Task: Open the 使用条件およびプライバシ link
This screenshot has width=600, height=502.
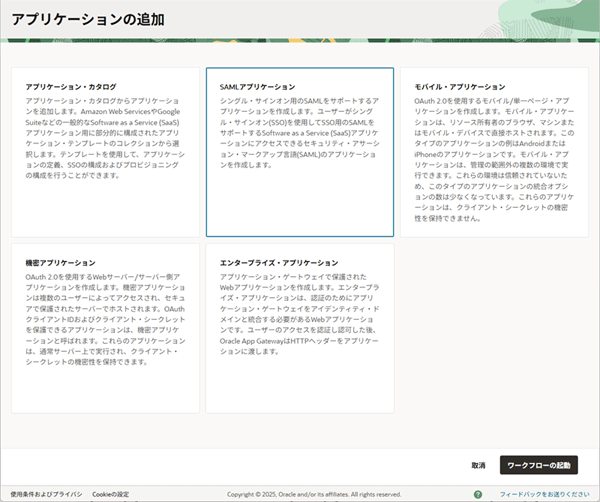Action: tap(46, 494)
